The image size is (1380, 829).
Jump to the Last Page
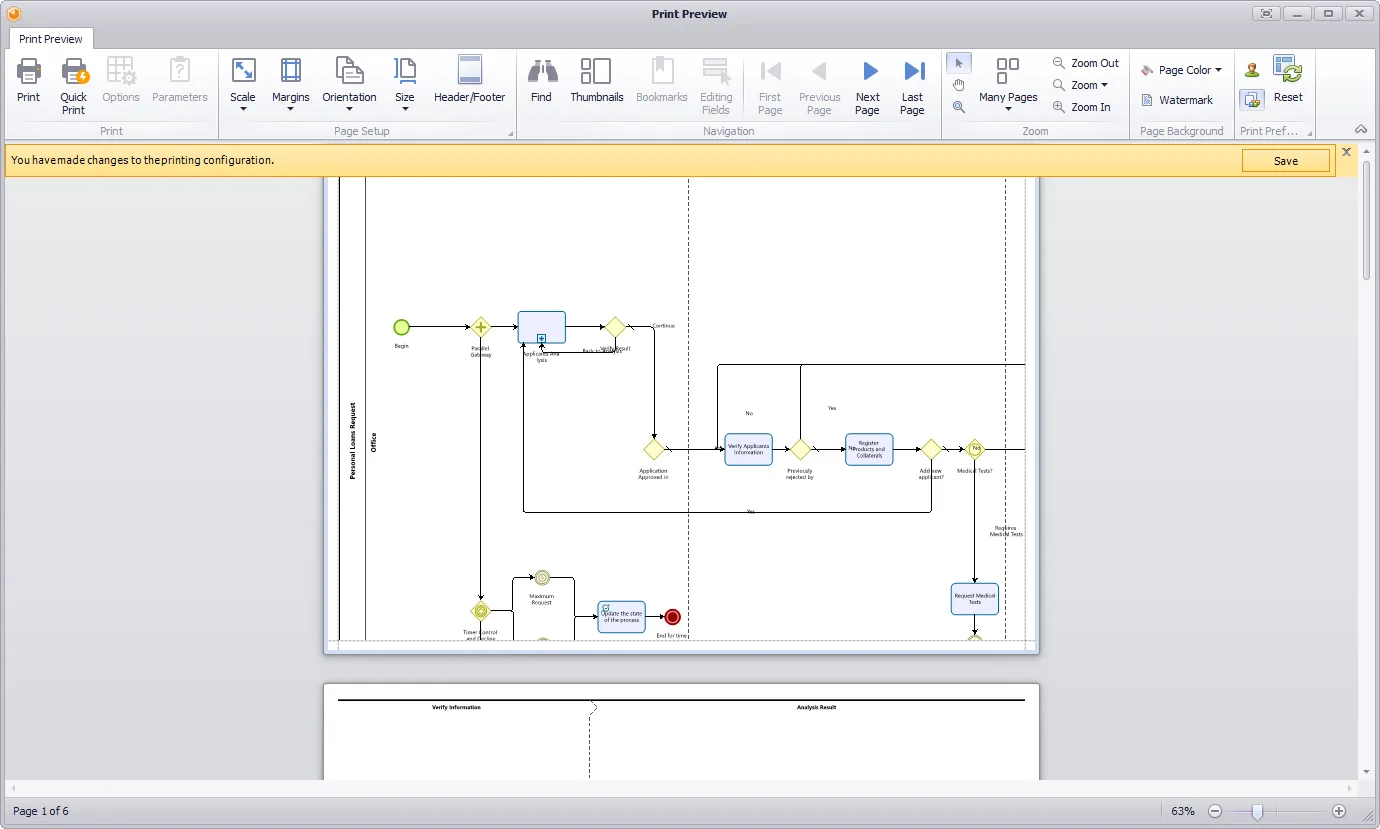click(x=913, y=86)
